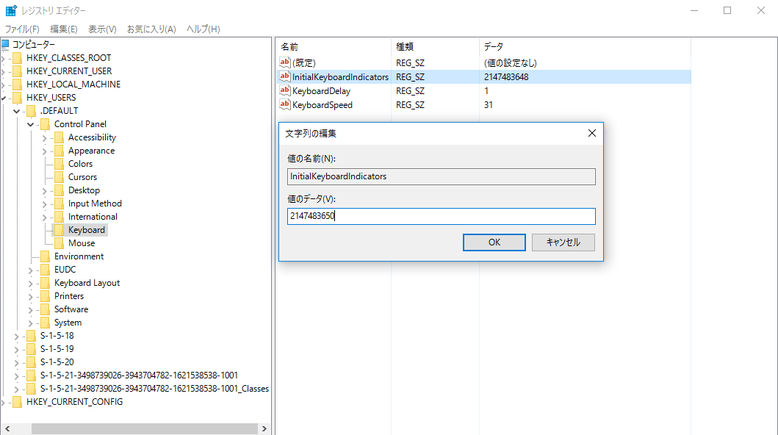Click the (値の設定なし) data cell
This screenshot has height=435, width=778.
tap(511, 63)
